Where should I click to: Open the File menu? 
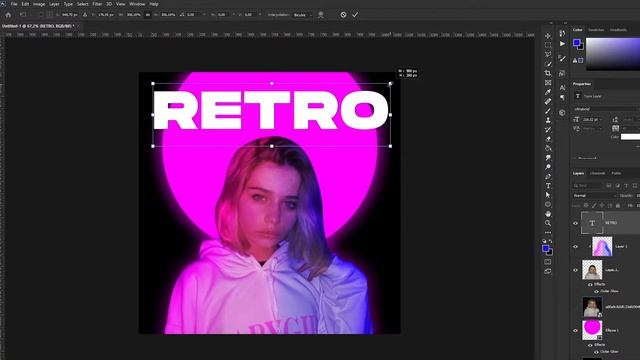(x=14, y=4)
